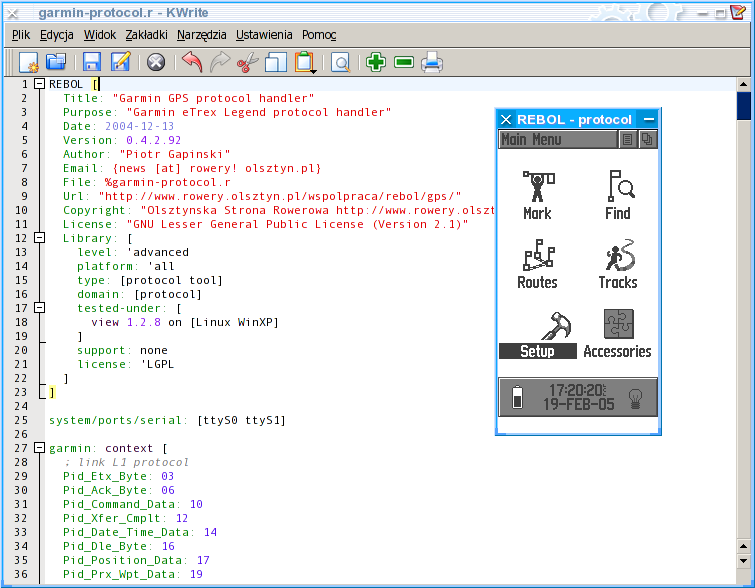Open the paste icon's dropdown arrow
This screenshot has width=755, height=588.
(313, 72)
